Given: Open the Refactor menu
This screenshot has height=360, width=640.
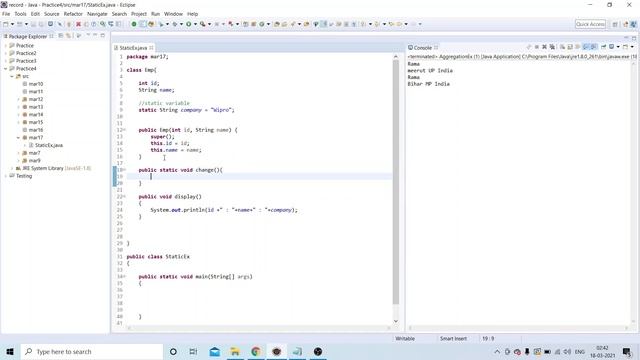Looking at the screenshot, I should pos(73,14).
